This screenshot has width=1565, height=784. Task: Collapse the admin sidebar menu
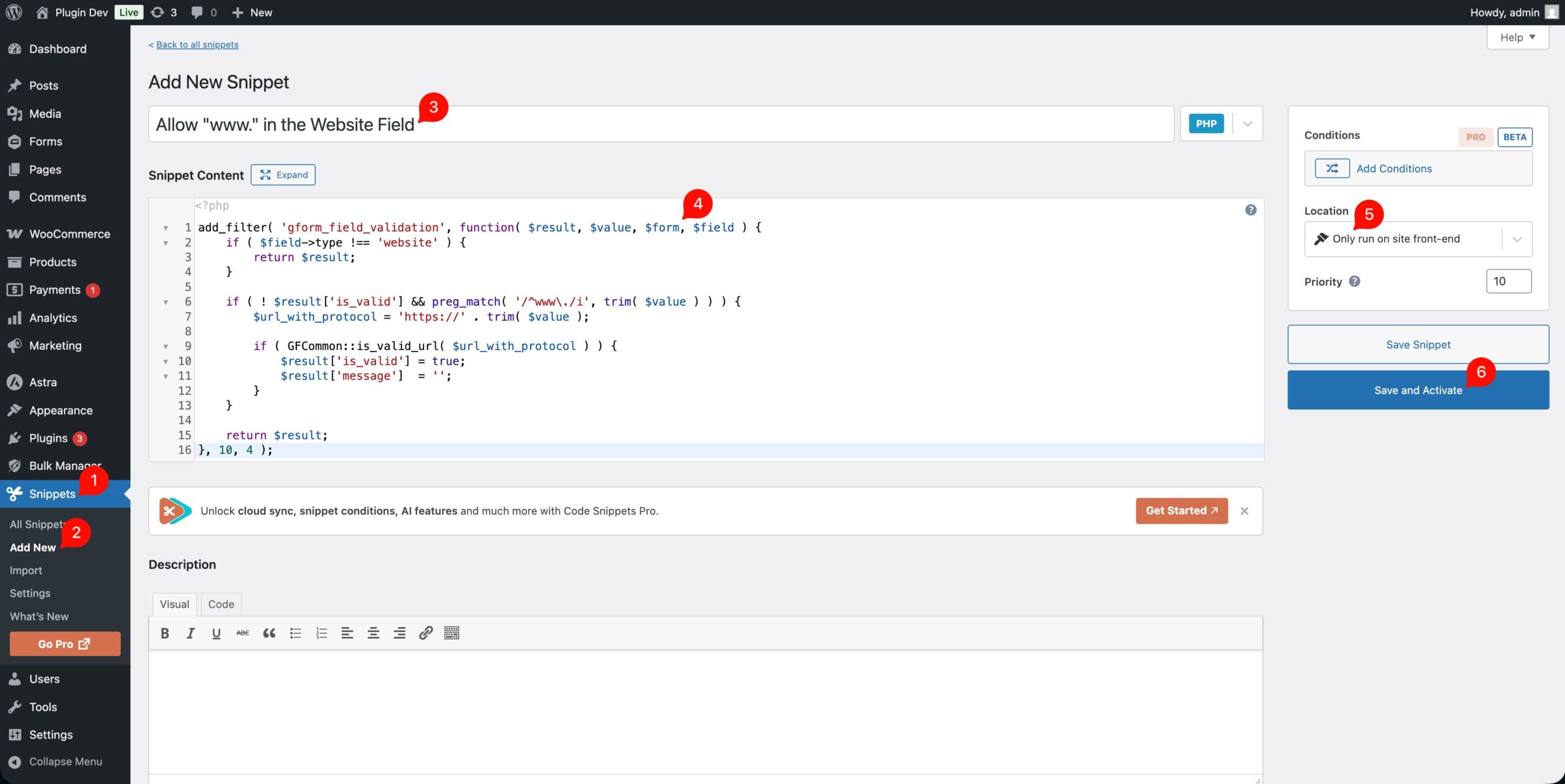[x=65, y=761]
